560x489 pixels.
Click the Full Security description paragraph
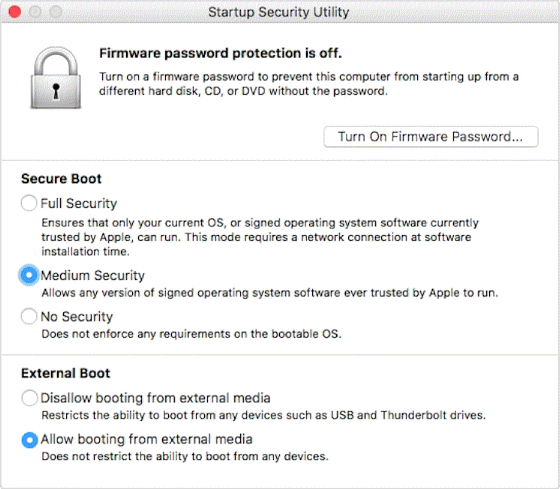pos(260,237)
